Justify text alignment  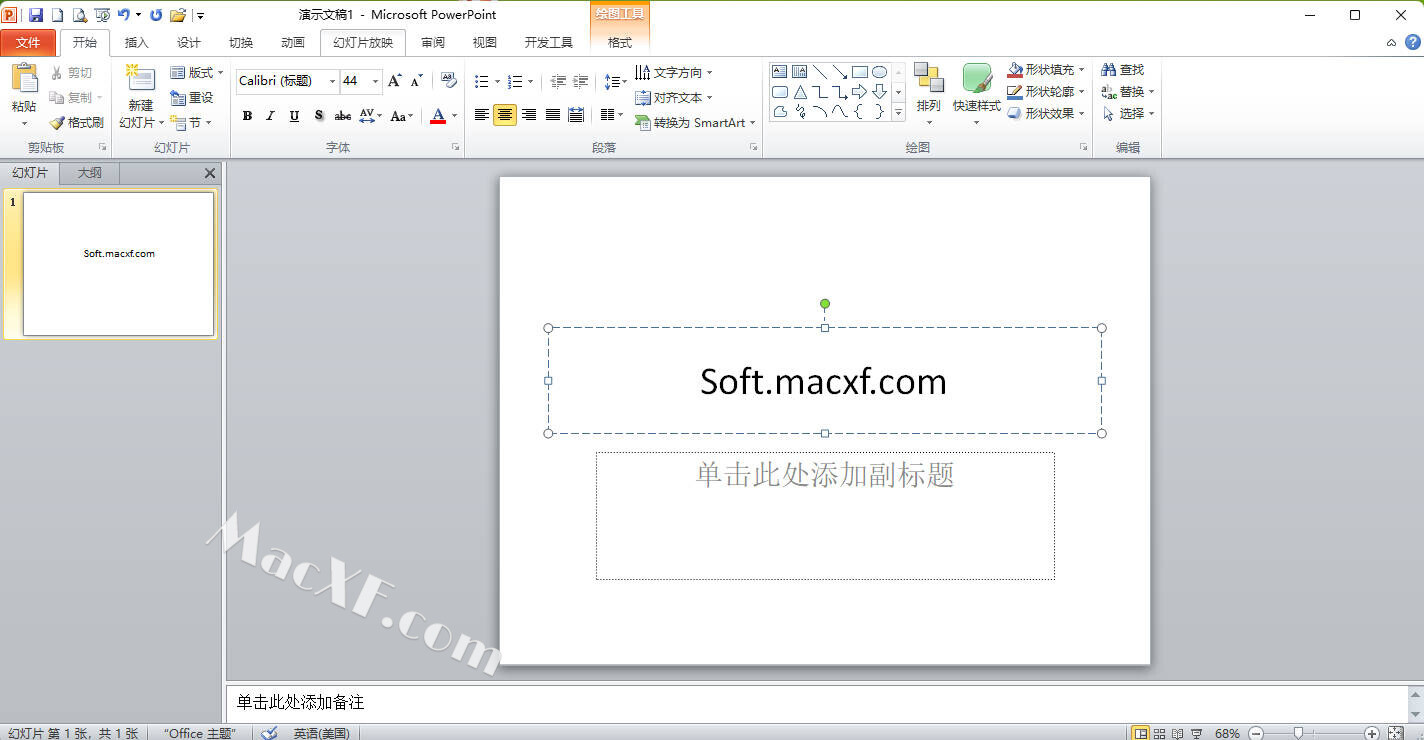click(x=552, y=115)
